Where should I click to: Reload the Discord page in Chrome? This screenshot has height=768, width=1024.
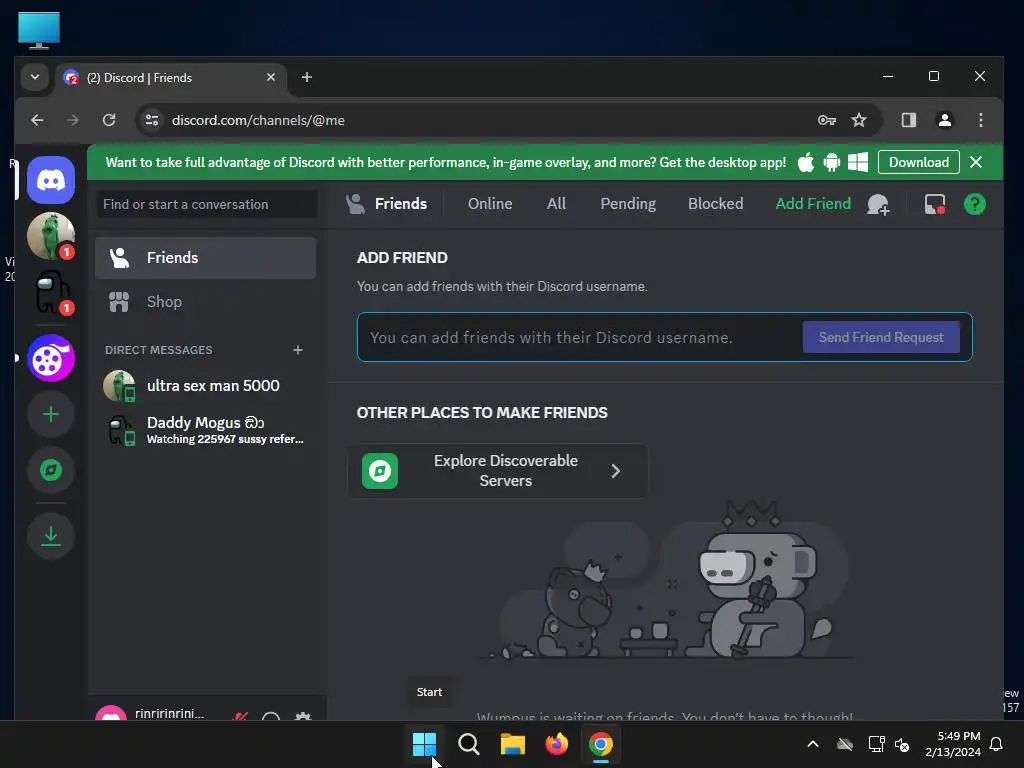point(109,120)
